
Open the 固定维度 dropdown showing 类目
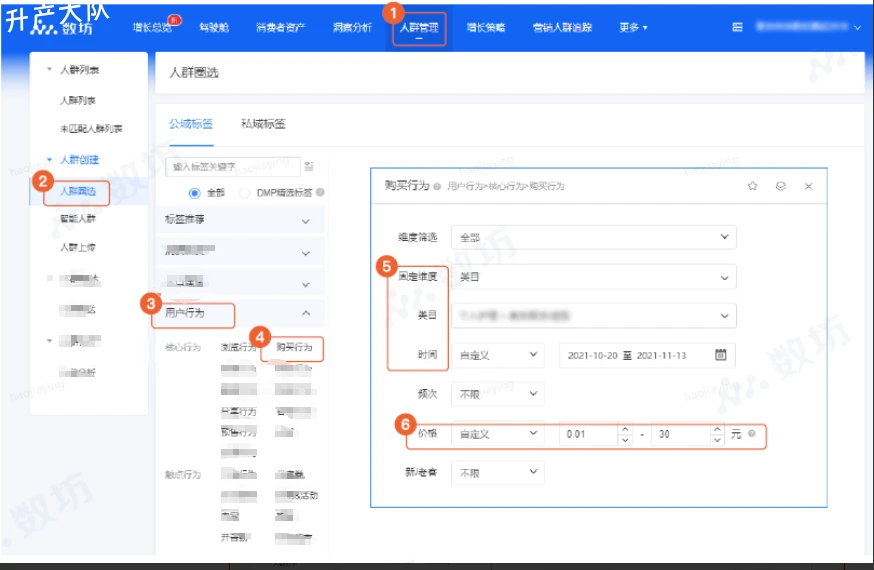click(x=594, y=277)
